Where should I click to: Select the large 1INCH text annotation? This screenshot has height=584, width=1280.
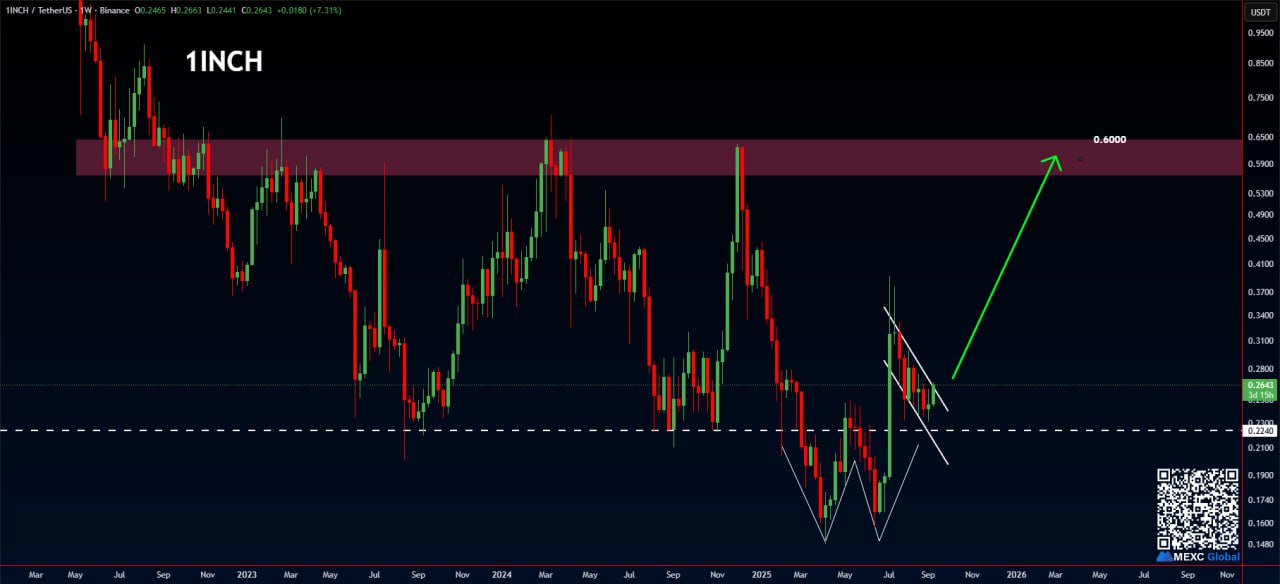[x=224, y=62]
